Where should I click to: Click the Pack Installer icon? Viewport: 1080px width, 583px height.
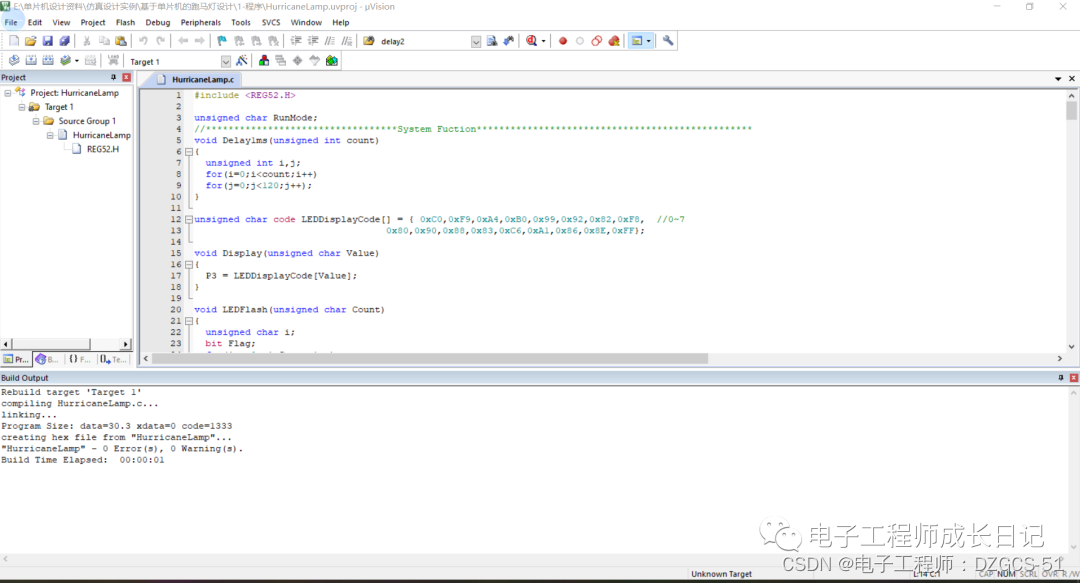[x=332, y=61]
